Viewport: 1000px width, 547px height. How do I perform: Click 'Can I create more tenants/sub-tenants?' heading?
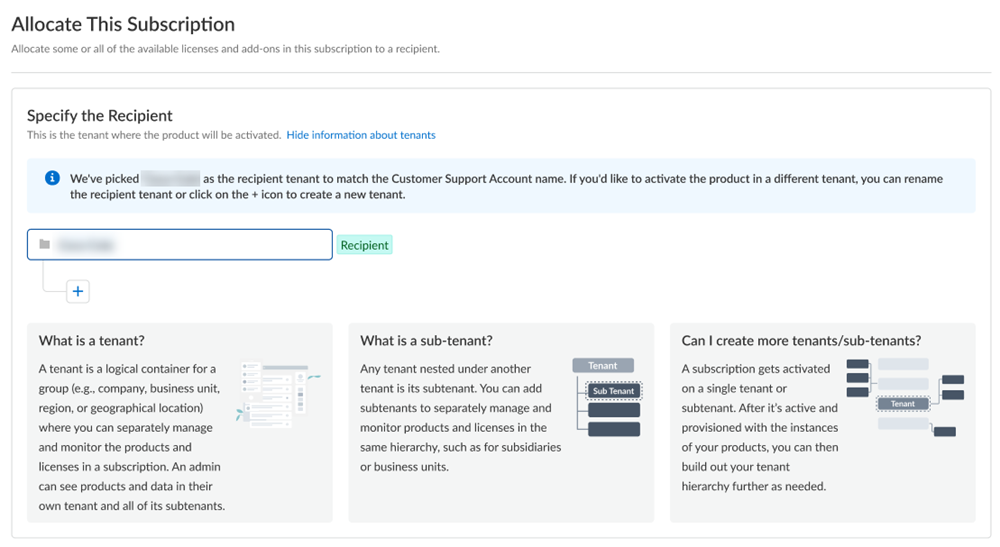click(801, 341)
